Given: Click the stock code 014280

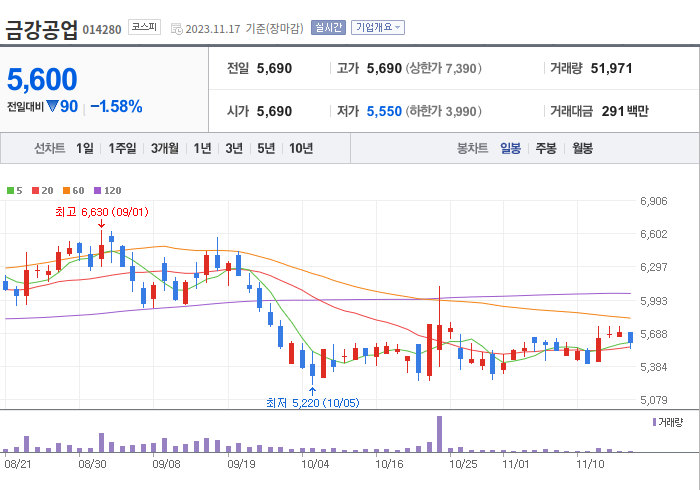Looking at the screenshot, I should 102,30.
